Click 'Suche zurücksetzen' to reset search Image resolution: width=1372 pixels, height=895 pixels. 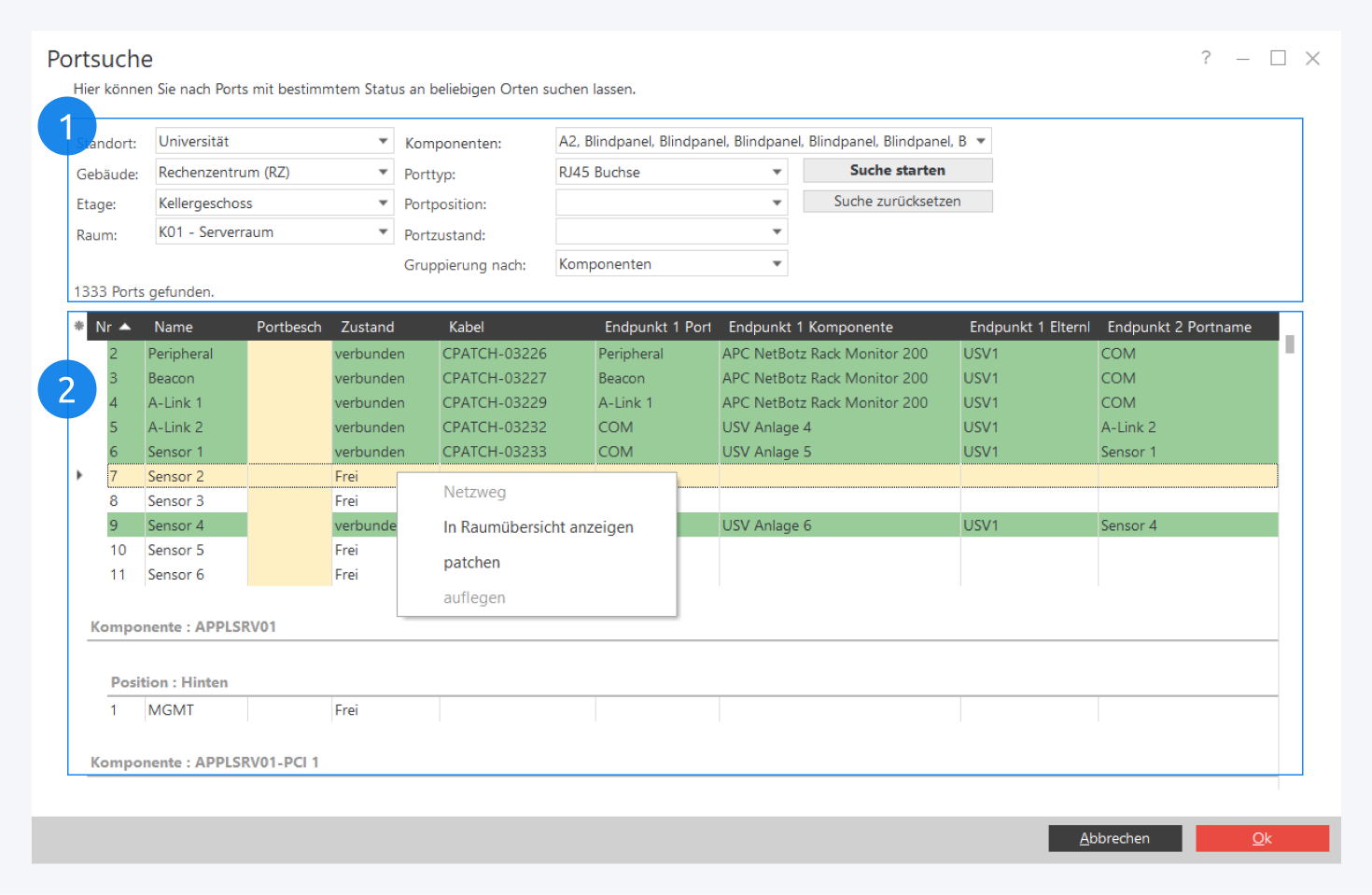(897, 202)
